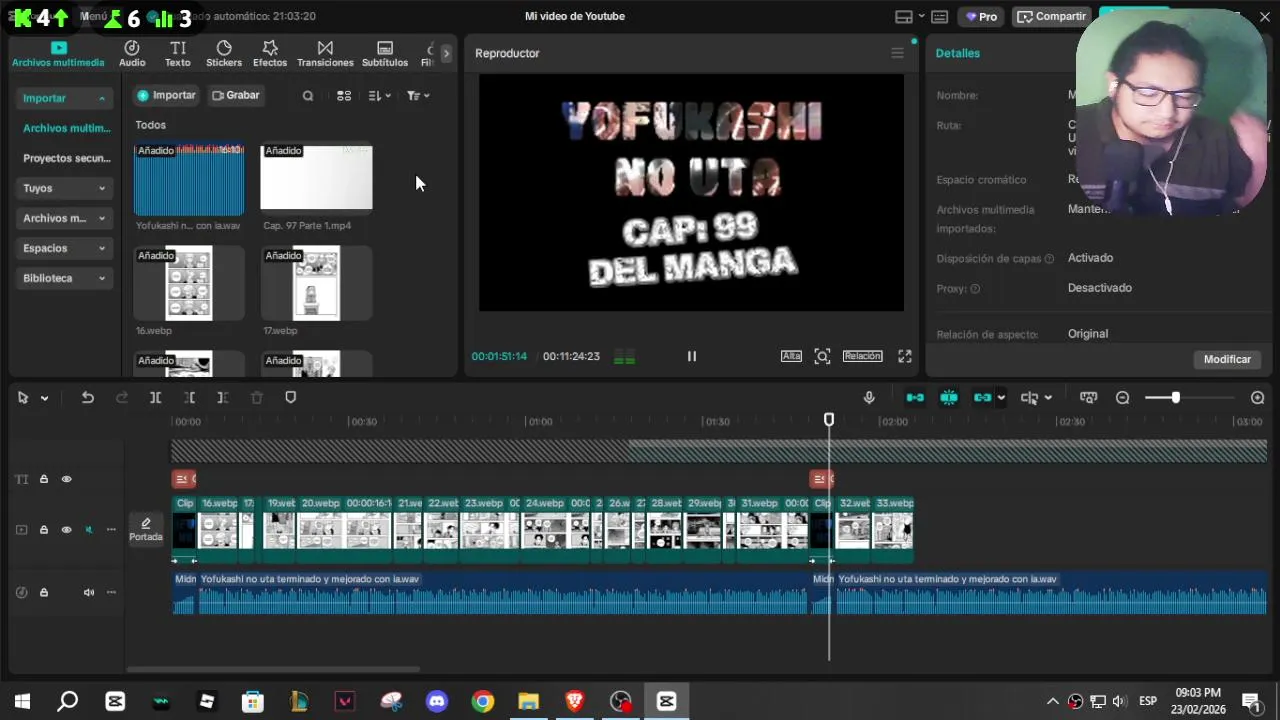Viewport: 1280px width, 720px height.
Task: Click the Modificar button in Detalles
Action: (1227, 359)
